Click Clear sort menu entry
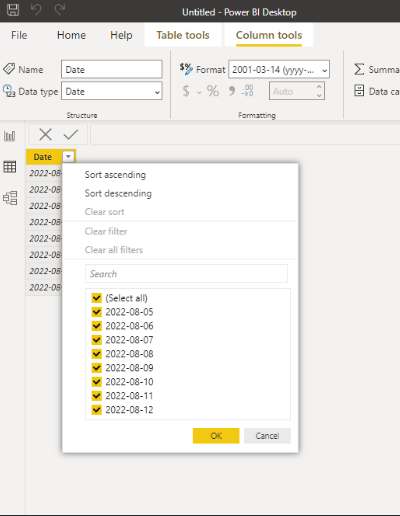This screenshot has height=516, width=400. click(104, 212)
